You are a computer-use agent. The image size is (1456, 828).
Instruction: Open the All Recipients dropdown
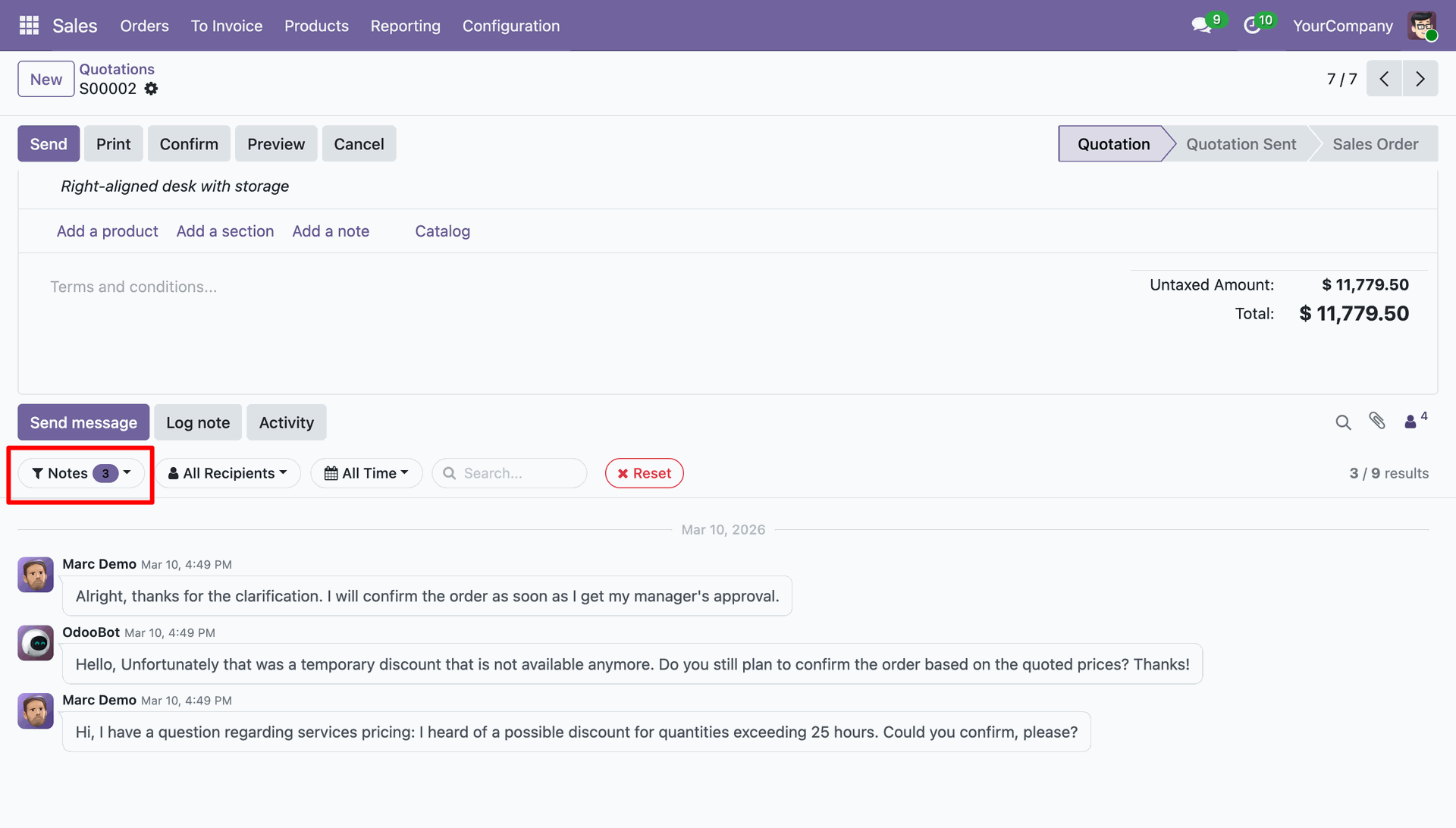[x=227, y=473]
